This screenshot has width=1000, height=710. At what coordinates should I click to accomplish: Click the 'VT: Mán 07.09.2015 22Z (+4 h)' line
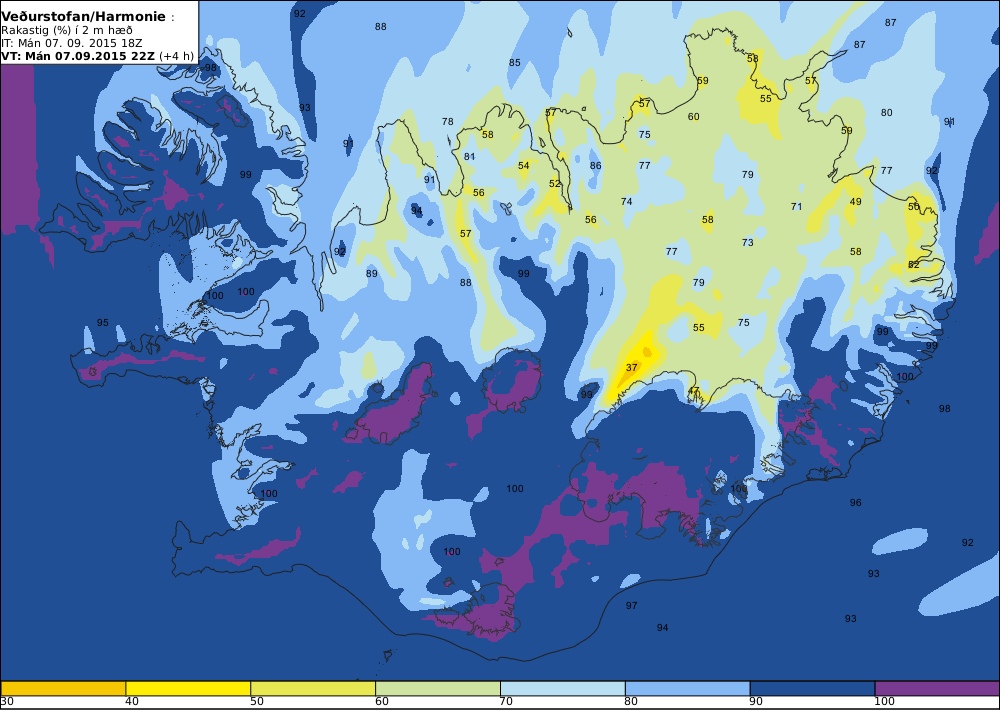[97, 56]
